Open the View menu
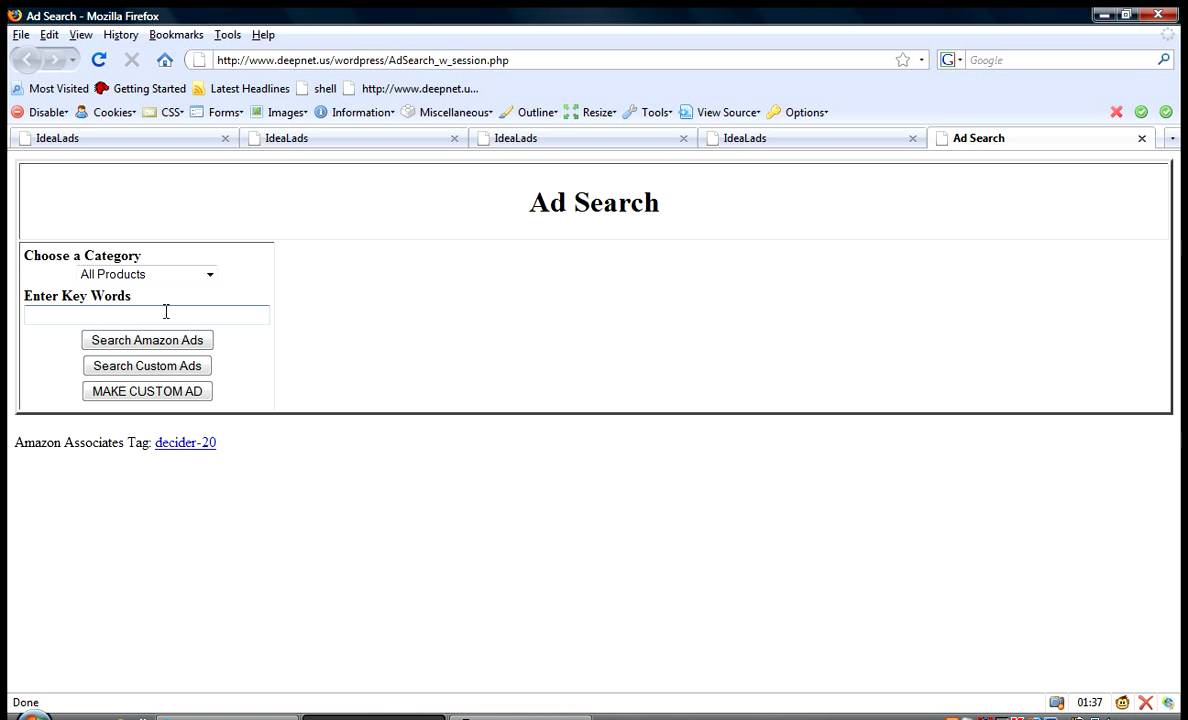 pos(80,35)
